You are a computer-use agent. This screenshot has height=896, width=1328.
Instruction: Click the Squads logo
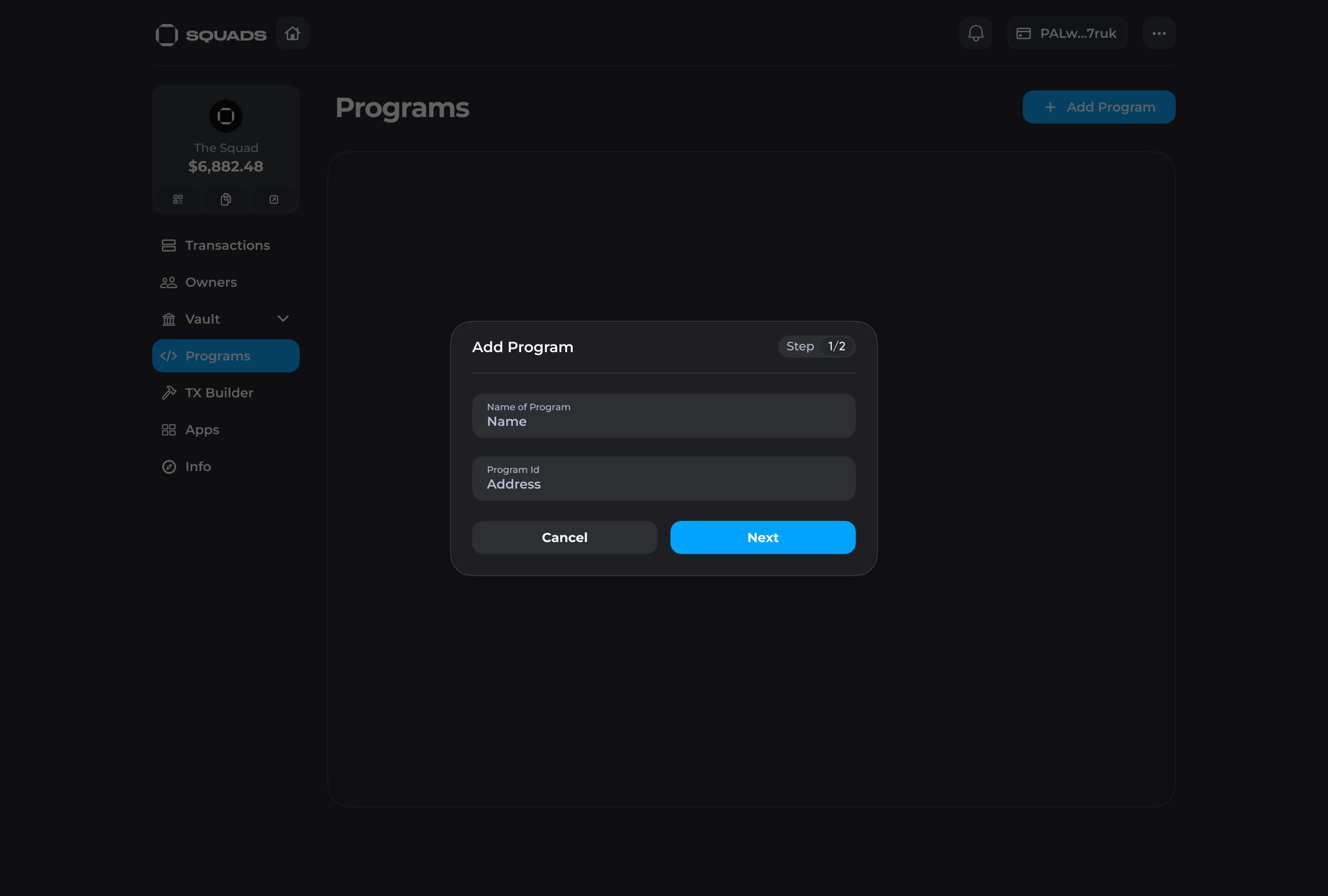click(211, 35)
